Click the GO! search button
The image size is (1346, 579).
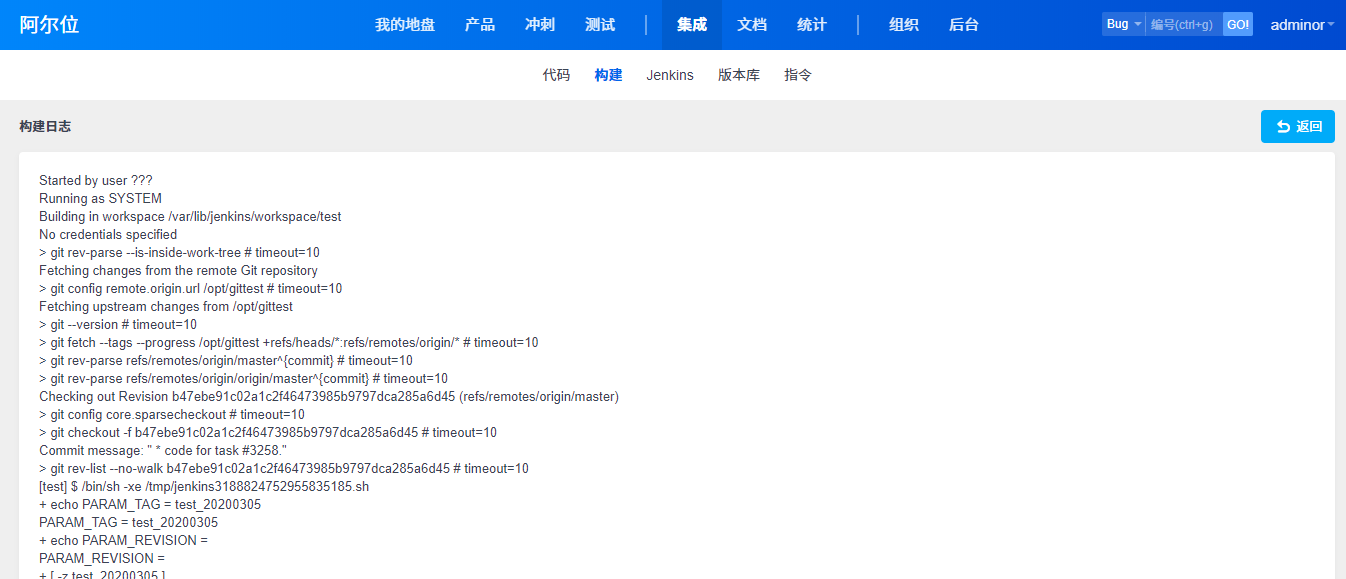[x=1238, y=24]
